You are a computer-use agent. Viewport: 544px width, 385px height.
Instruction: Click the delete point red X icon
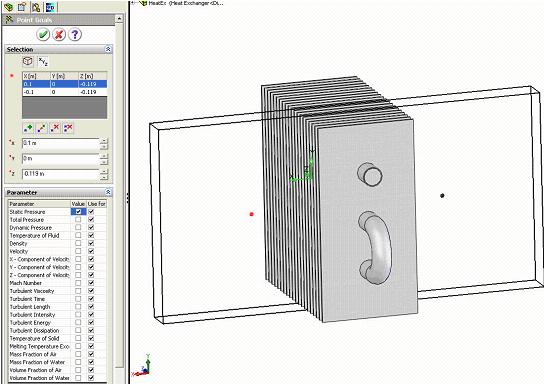[x=55, y=128]
